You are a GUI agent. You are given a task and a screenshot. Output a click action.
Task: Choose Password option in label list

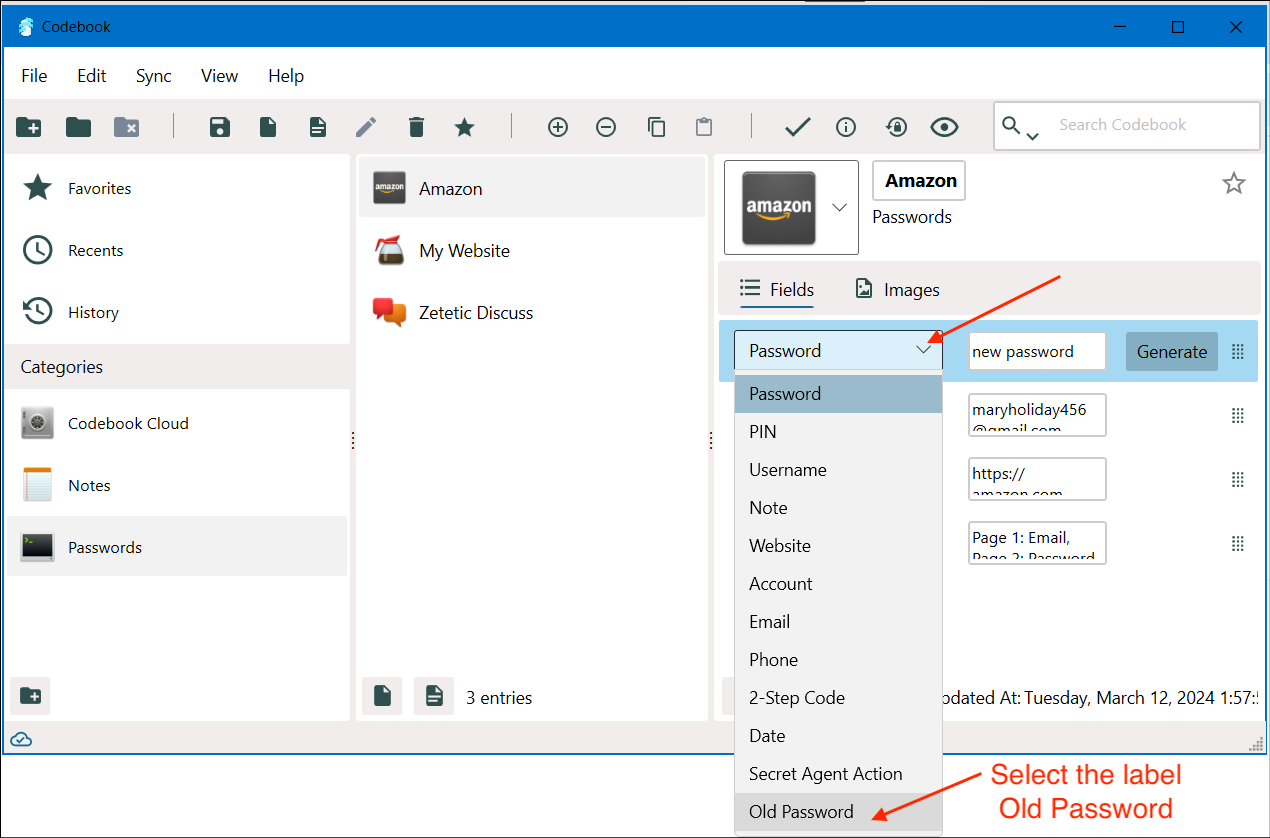[x=839, y=394]
